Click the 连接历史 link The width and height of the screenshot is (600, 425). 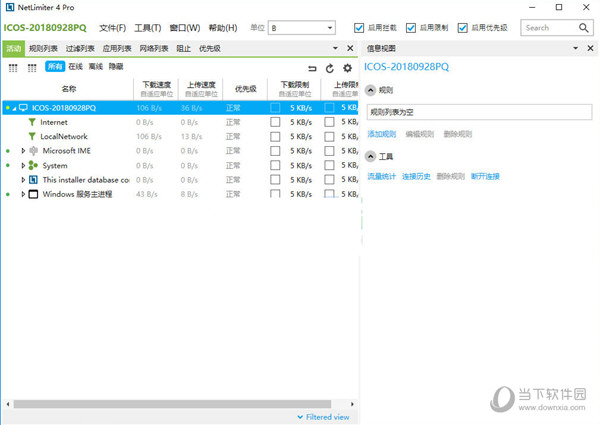(416, 176)
